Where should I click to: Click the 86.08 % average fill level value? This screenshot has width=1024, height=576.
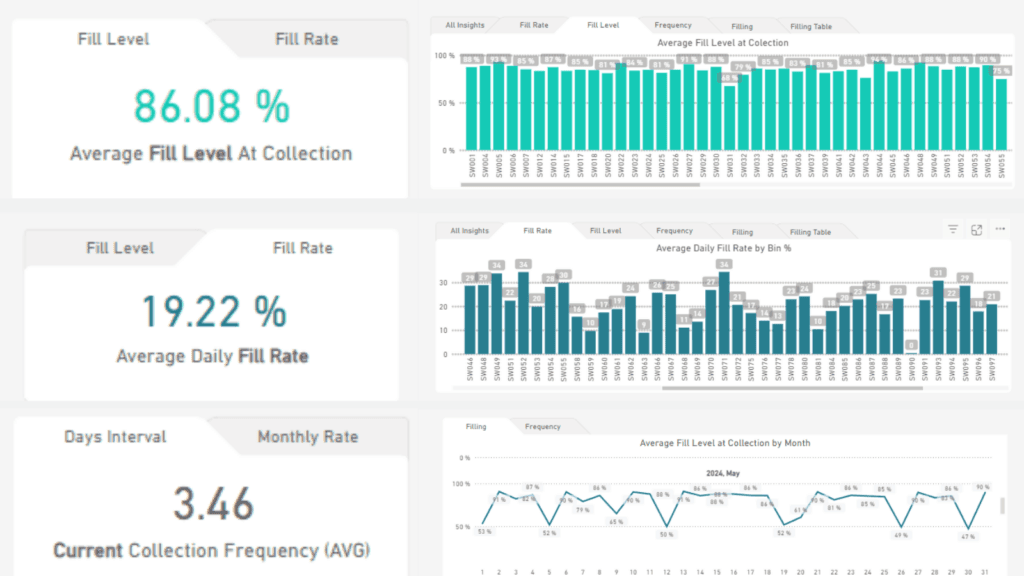[211, 106]
